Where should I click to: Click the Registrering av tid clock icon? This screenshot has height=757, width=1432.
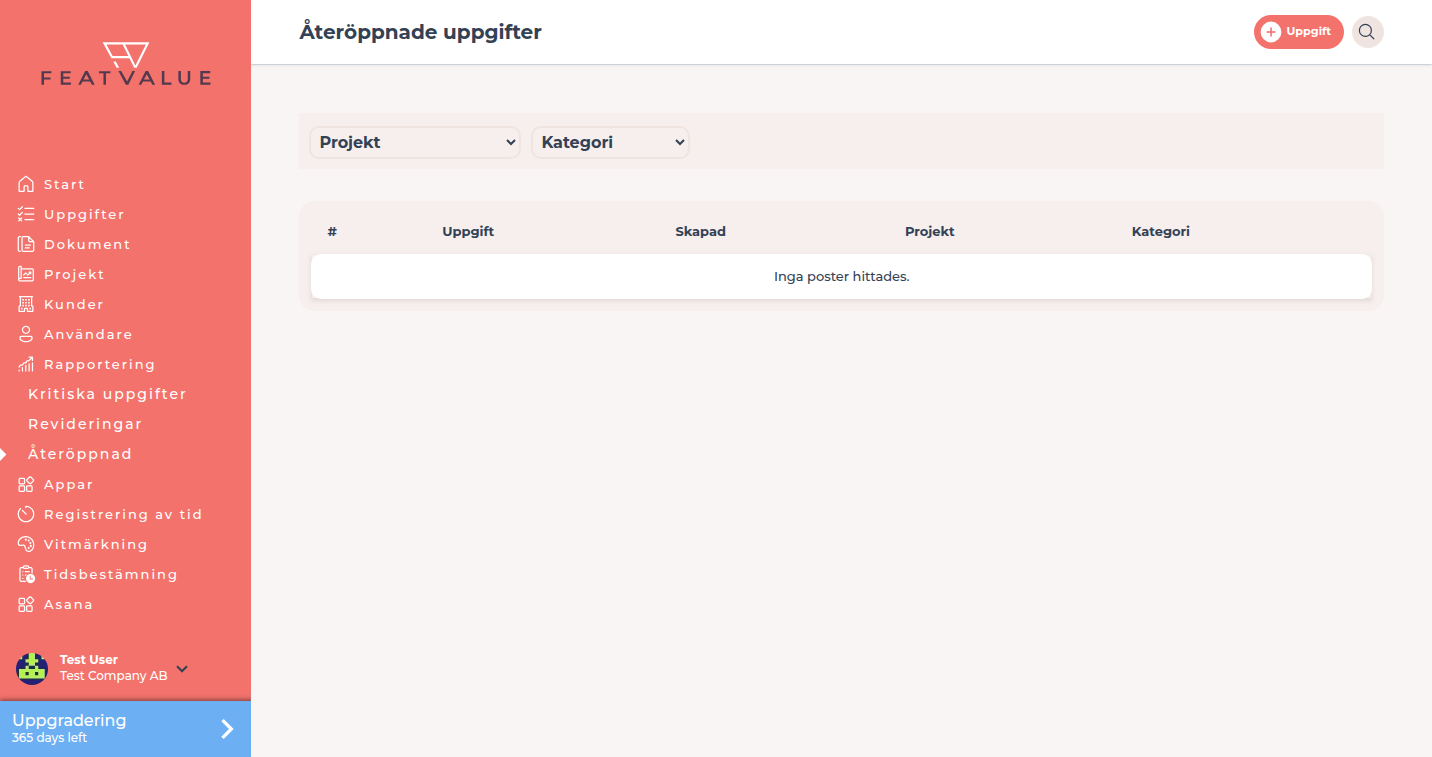coord(26,514)
